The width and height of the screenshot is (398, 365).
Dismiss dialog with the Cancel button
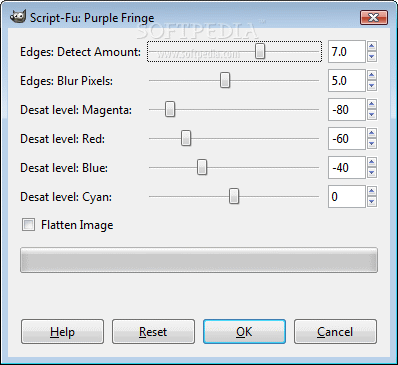pyautogui.click(x=335, y=332)
